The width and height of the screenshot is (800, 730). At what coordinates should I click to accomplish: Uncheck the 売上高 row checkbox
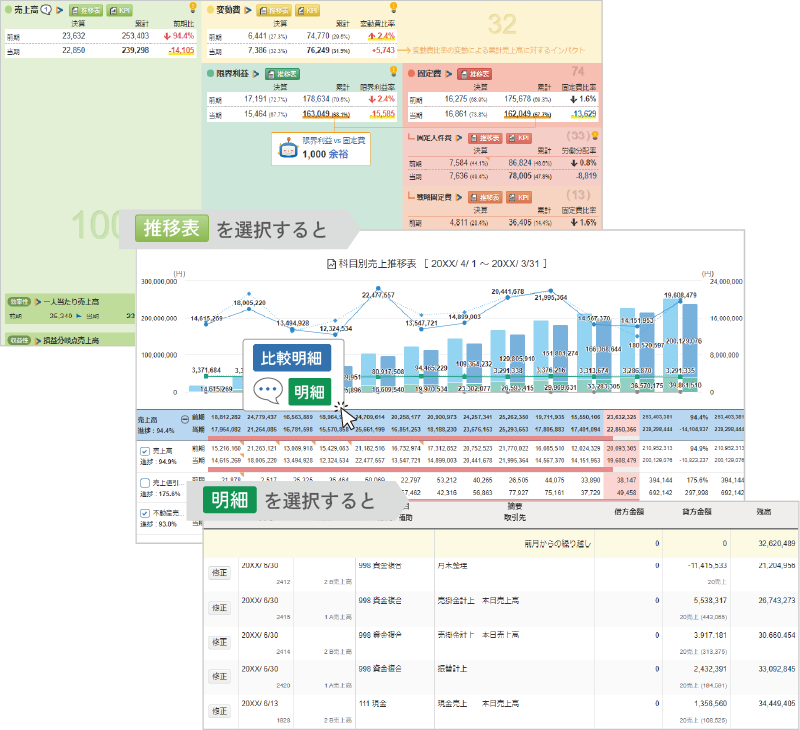click(146, 452)
